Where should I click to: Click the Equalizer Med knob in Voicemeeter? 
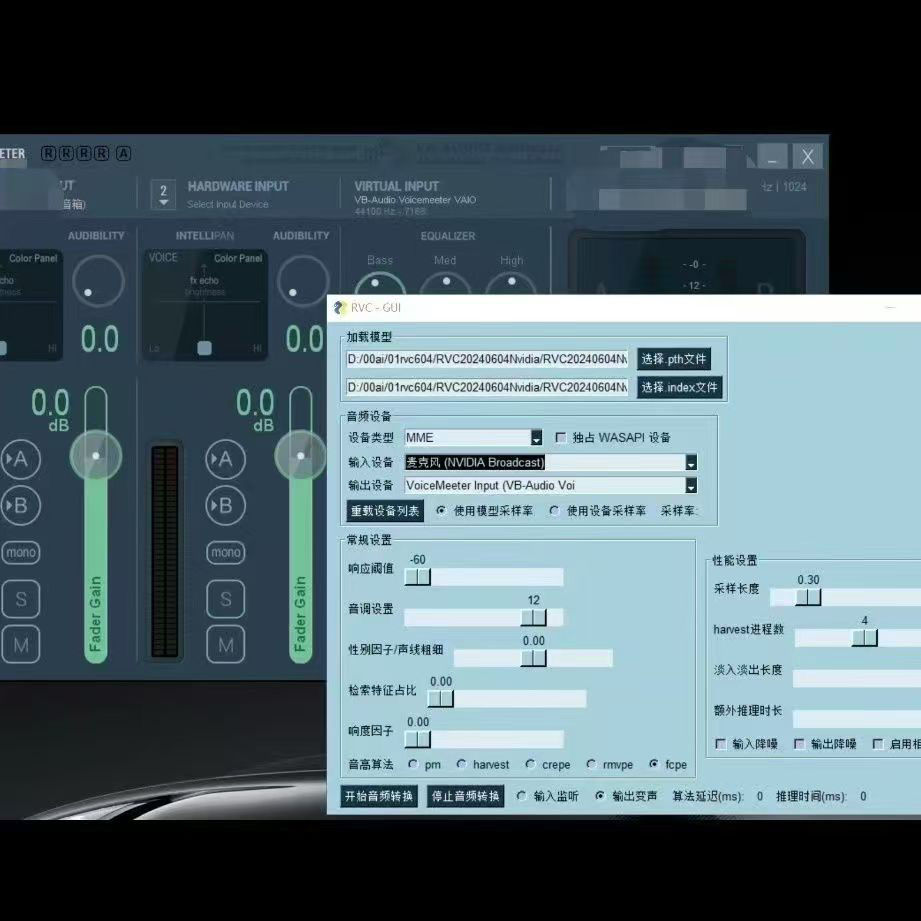pyautogui.click(x=446, y=284)
